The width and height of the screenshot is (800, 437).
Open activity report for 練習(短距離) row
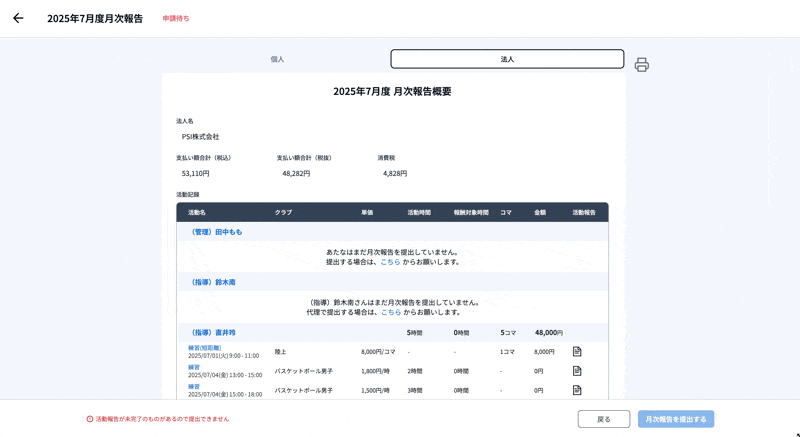point(577,352)
